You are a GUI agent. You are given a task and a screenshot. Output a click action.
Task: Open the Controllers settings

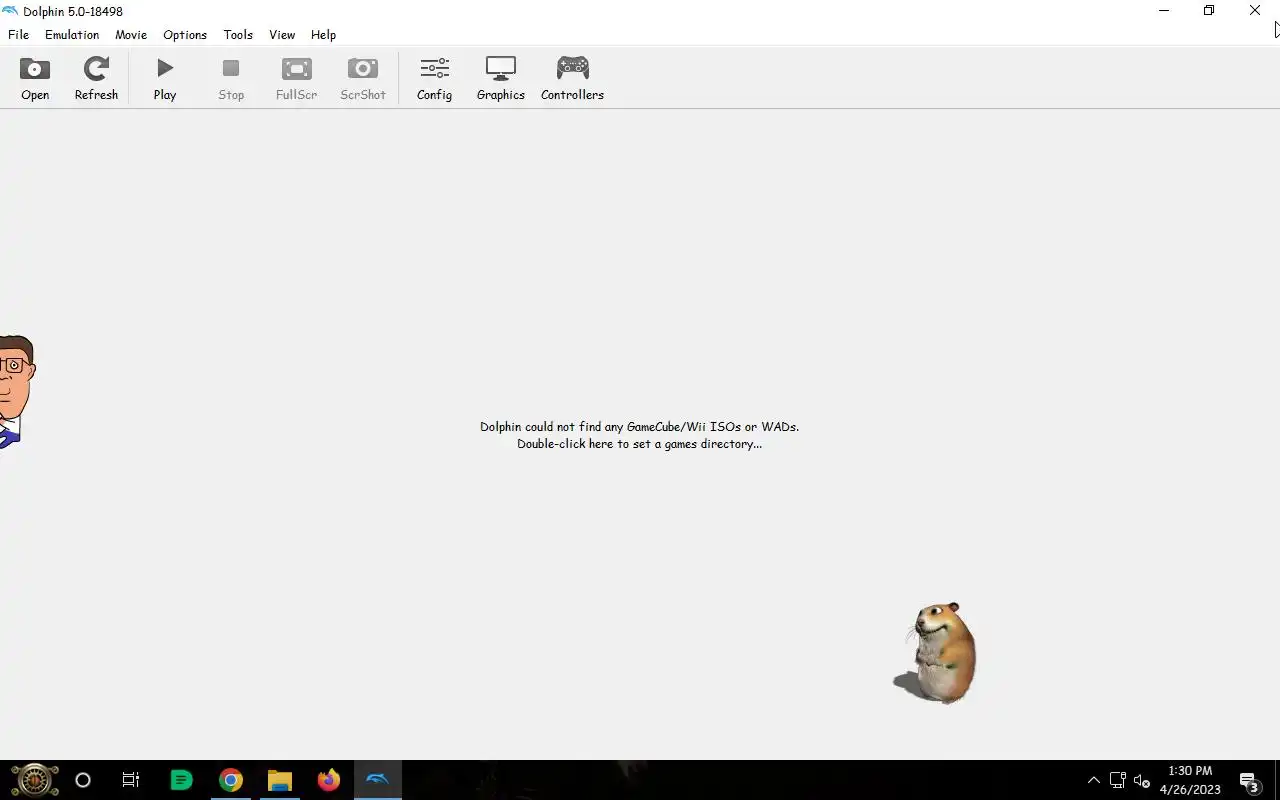pyautogui.click(x=572, y=79)
